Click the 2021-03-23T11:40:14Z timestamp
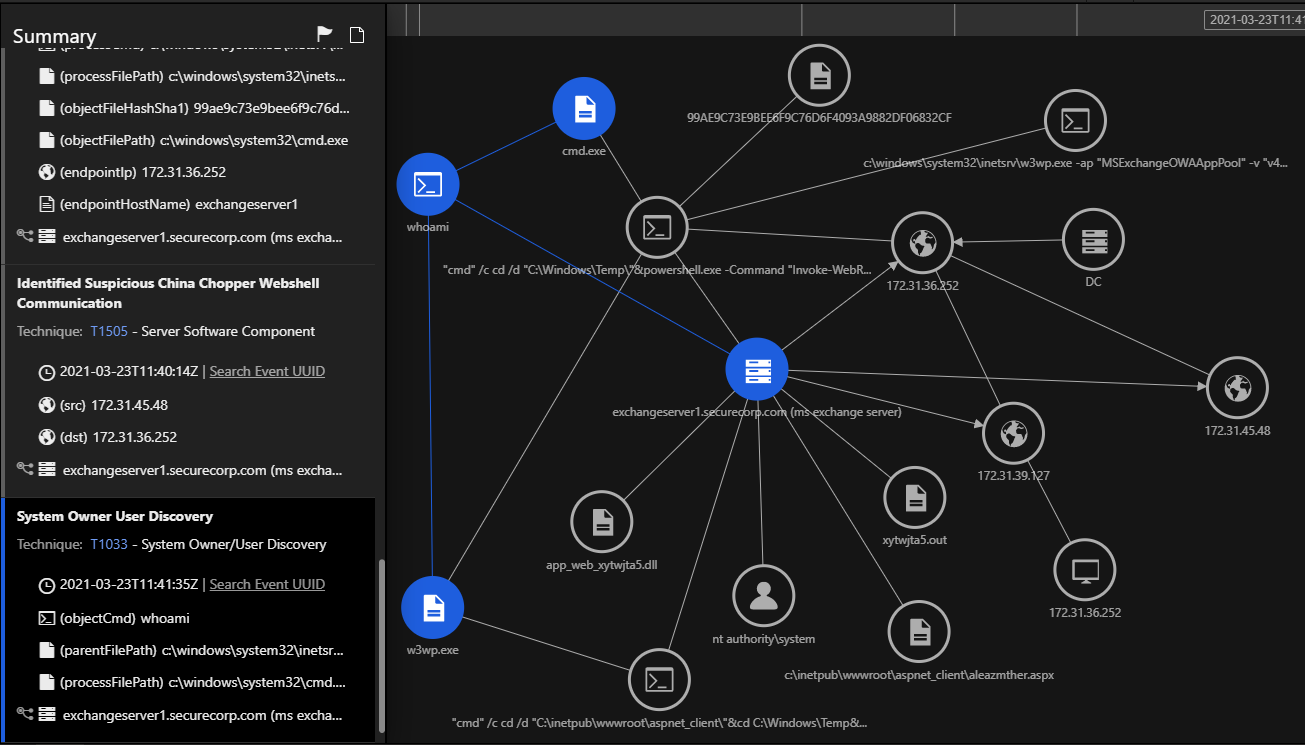1305x745 pixels. [x=129, y=371]
